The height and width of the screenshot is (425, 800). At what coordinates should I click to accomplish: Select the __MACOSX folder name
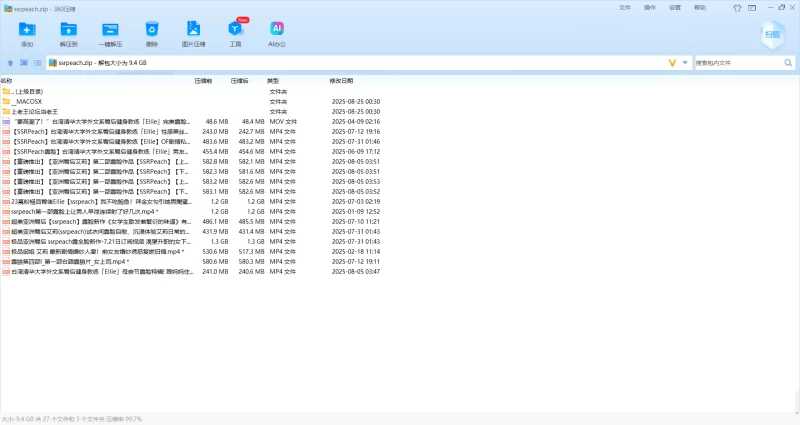tap(27, 102)
